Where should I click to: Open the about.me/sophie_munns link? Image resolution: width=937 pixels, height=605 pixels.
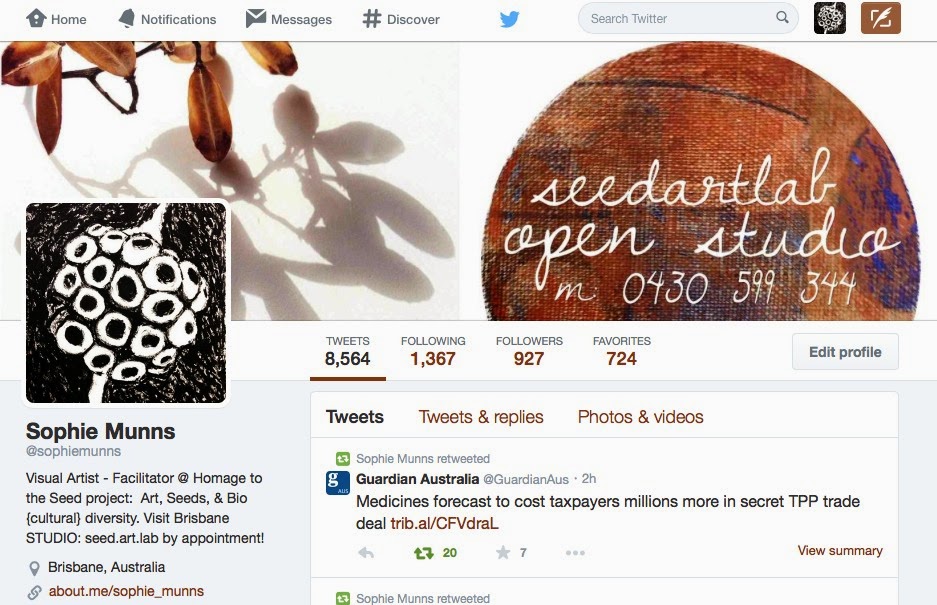(x=126, y=591)
